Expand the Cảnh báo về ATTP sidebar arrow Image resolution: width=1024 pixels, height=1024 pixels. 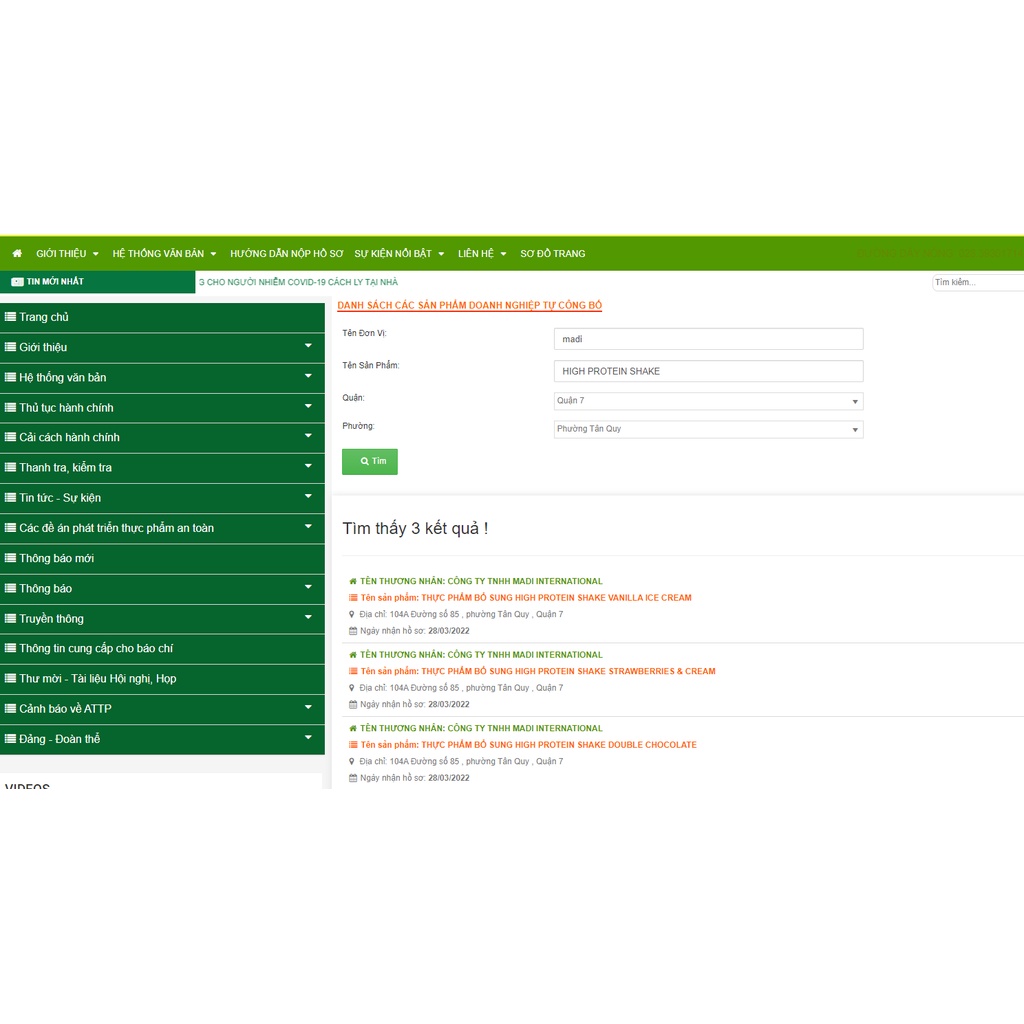coord(308,708)
